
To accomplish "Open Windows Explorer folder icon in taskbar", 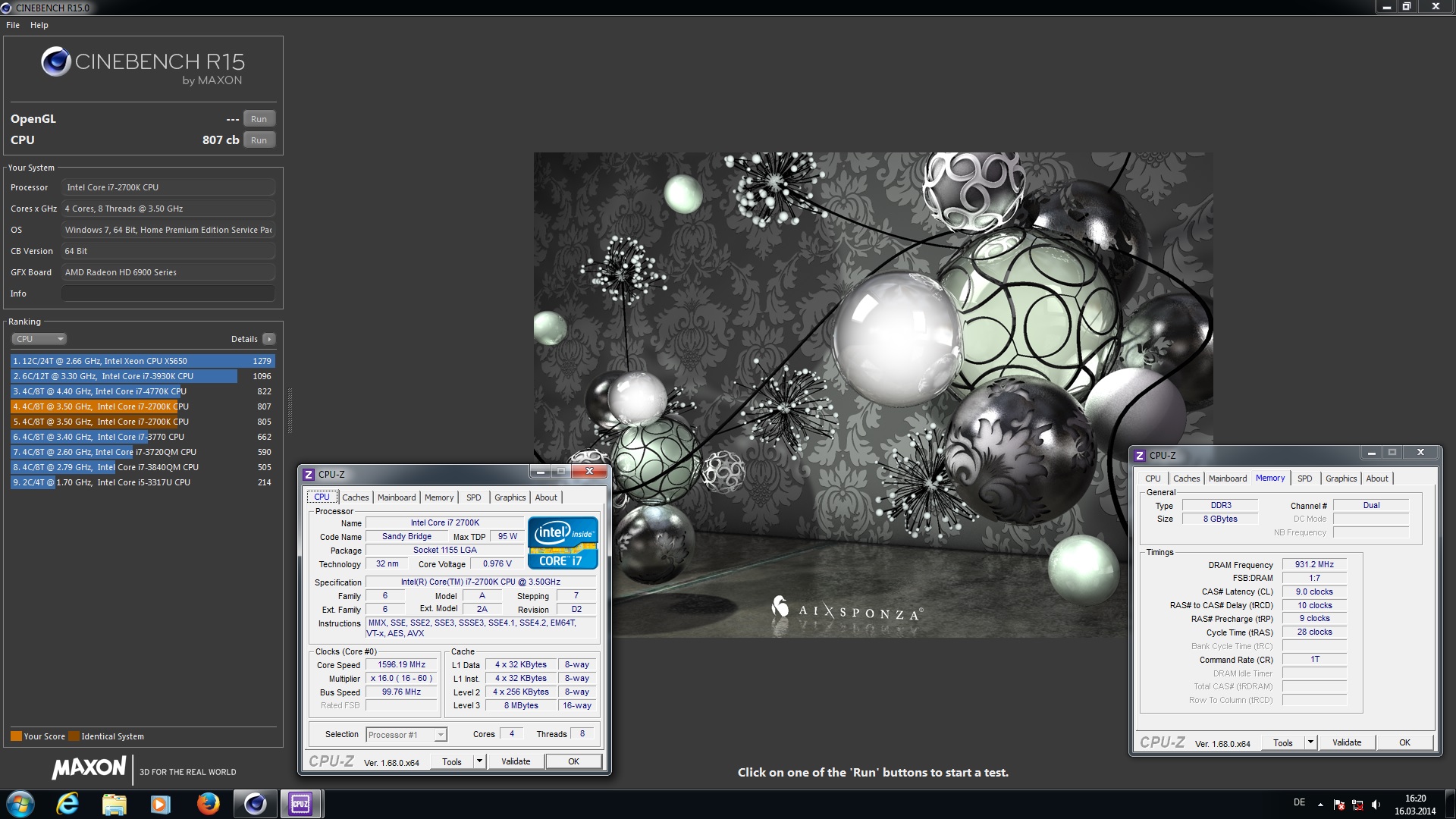I will 114,804.
